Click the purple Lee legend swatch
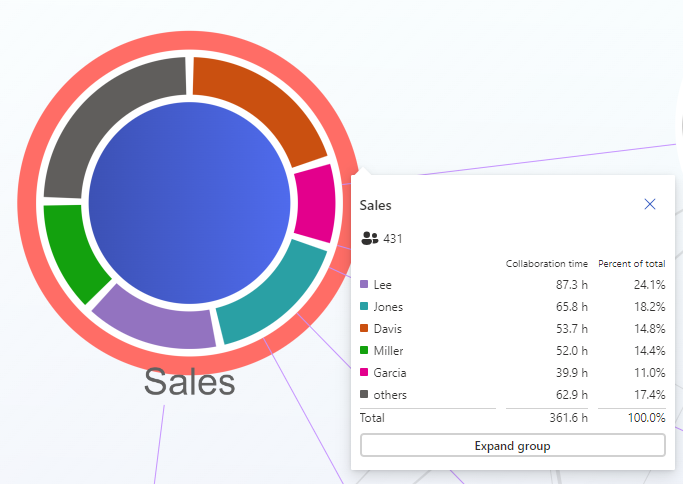Viewport: 683px width, 484px height. click(365, 285)
